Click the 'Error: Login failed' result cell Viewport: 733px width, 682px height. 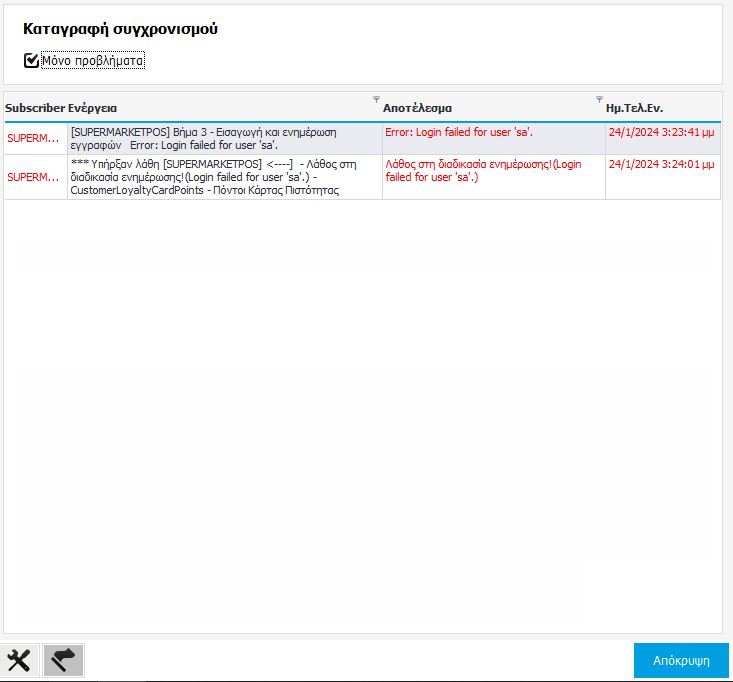tap(458, 132)
